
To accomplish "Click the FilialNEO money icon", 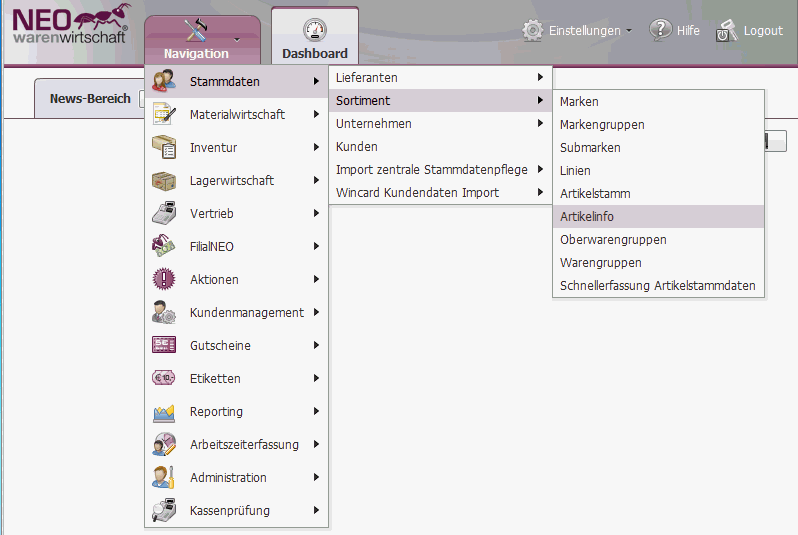I will tap(164, 246).
